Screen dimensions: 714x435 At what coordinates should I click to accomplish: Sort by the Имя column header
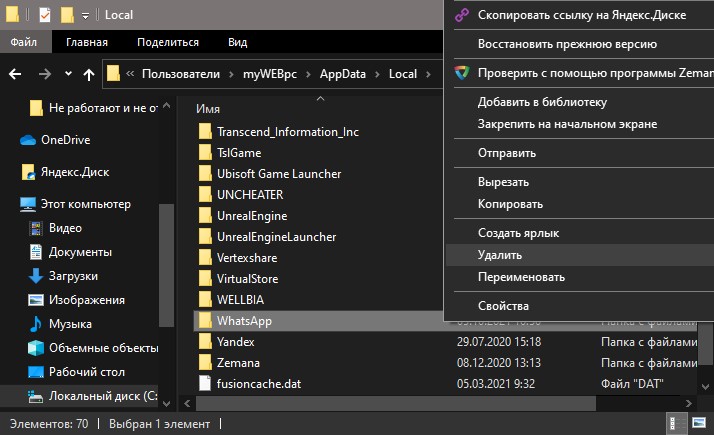[x=208, y=109]
